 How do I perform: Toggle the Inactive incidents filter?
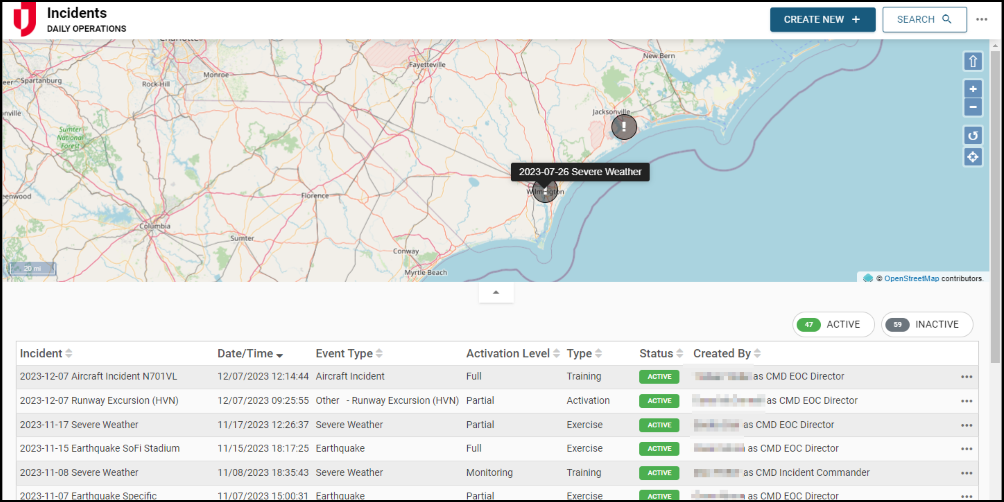click(x=926, y=324)
